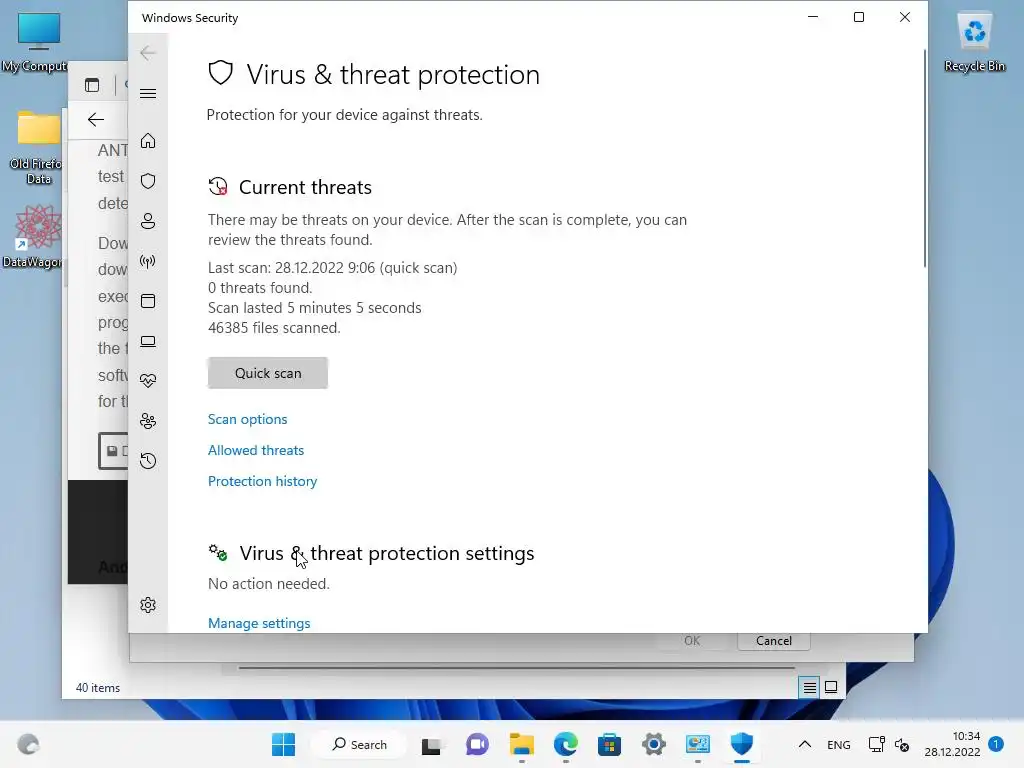Open Allowed threats link

[x=256, y=450]
